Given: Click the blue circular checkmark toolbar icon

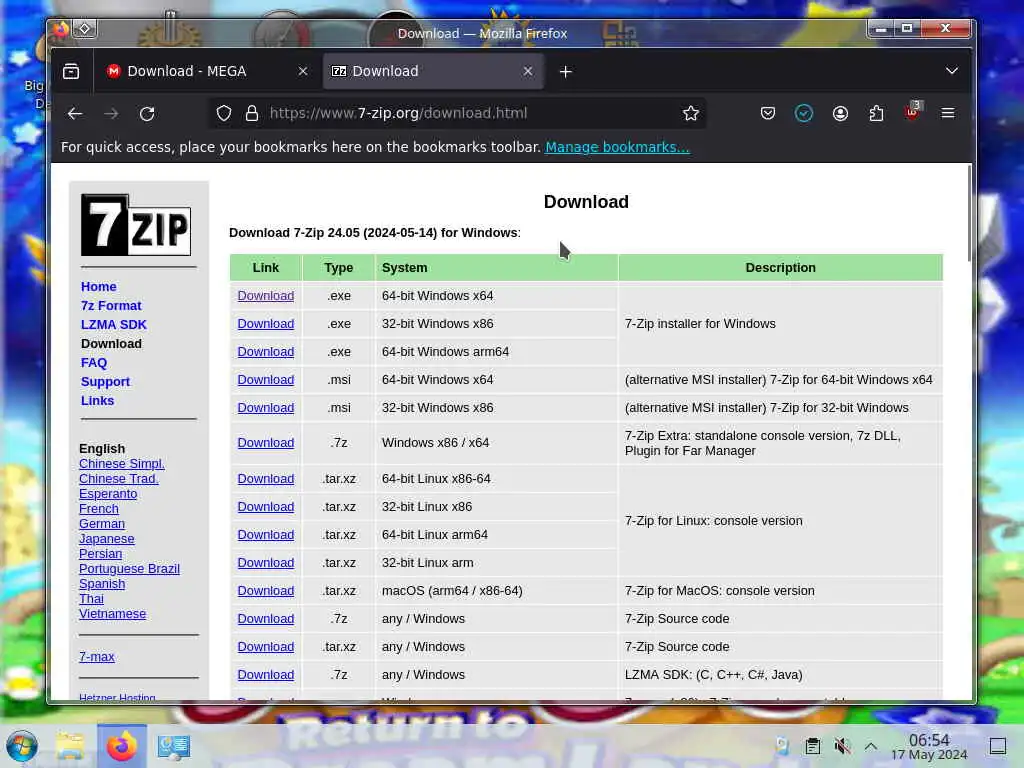Looking at the screenshot, I should point(804,114).
